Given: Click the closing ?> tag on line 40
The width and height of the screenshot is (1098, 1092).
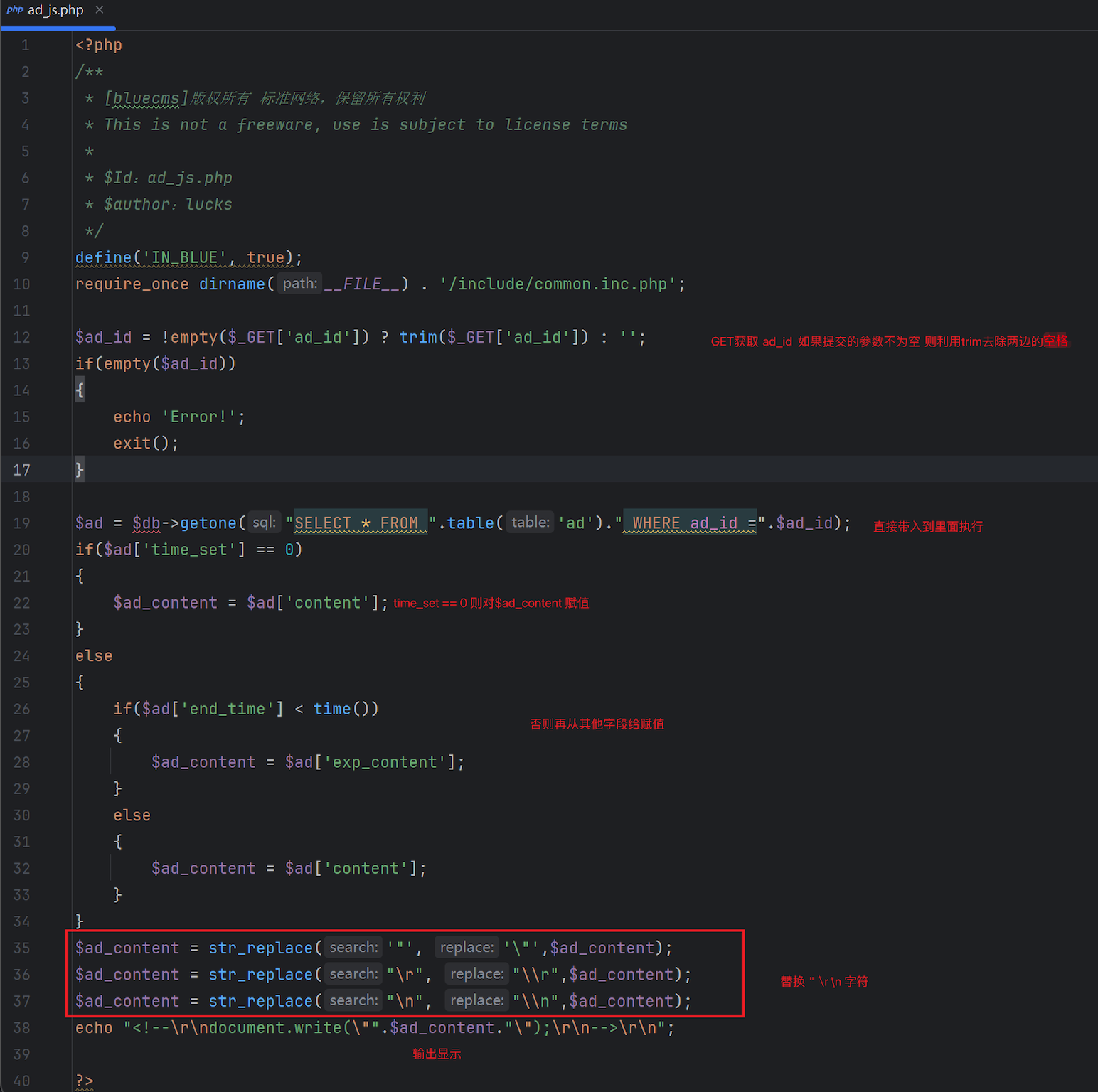Looking at the screenshot, I should [85, 1081].
